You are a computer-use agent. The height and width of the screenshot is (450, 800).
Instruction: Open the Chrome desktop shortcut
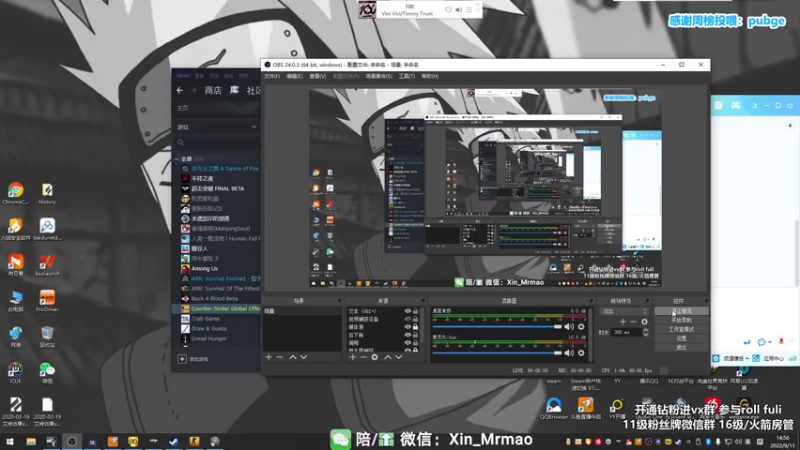(15, 193)
